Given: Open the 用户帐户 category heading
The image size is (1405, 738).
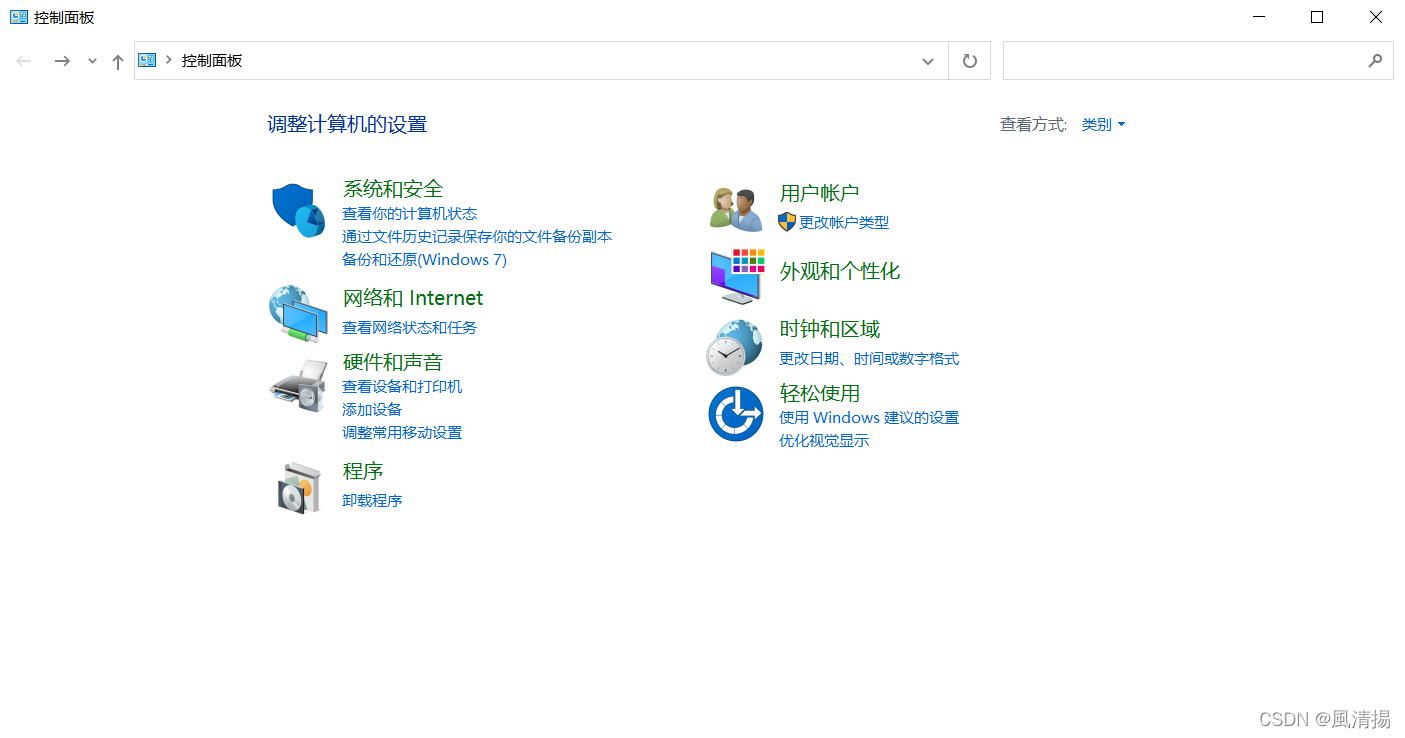Looking at the screenshot, I should click(x=820, y=193).
